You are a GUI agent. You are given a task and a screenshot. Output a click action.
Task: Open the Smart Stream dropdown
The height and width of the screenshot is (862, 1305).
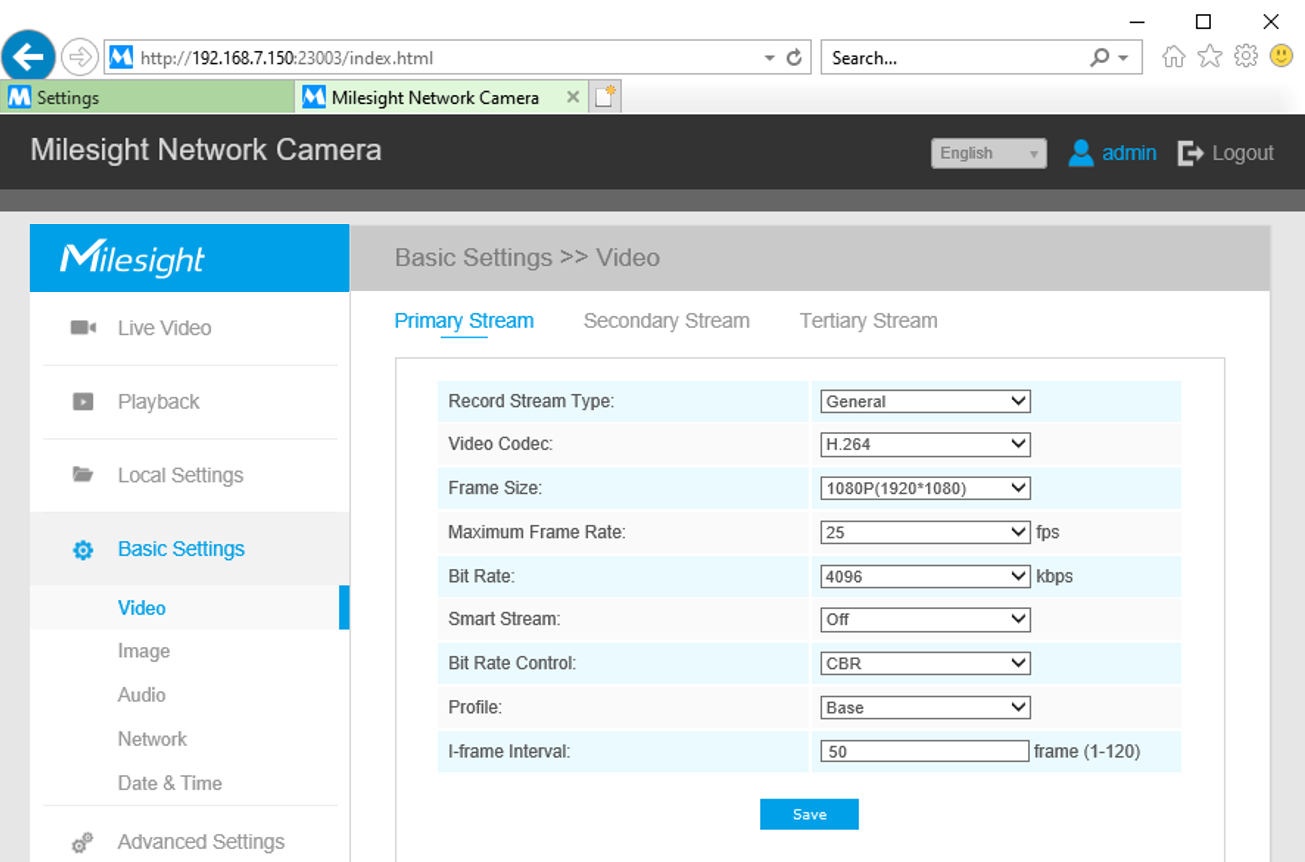click(925, 619)
